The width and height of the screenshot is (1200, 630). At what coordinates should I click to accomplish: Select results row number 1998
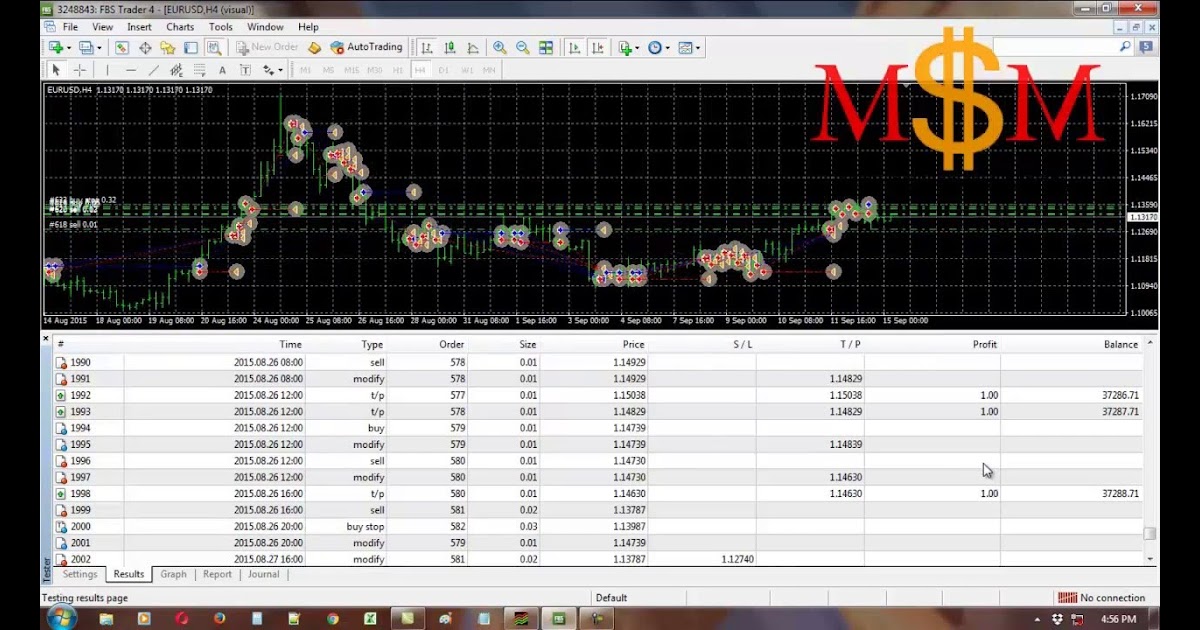coord(597,494)
